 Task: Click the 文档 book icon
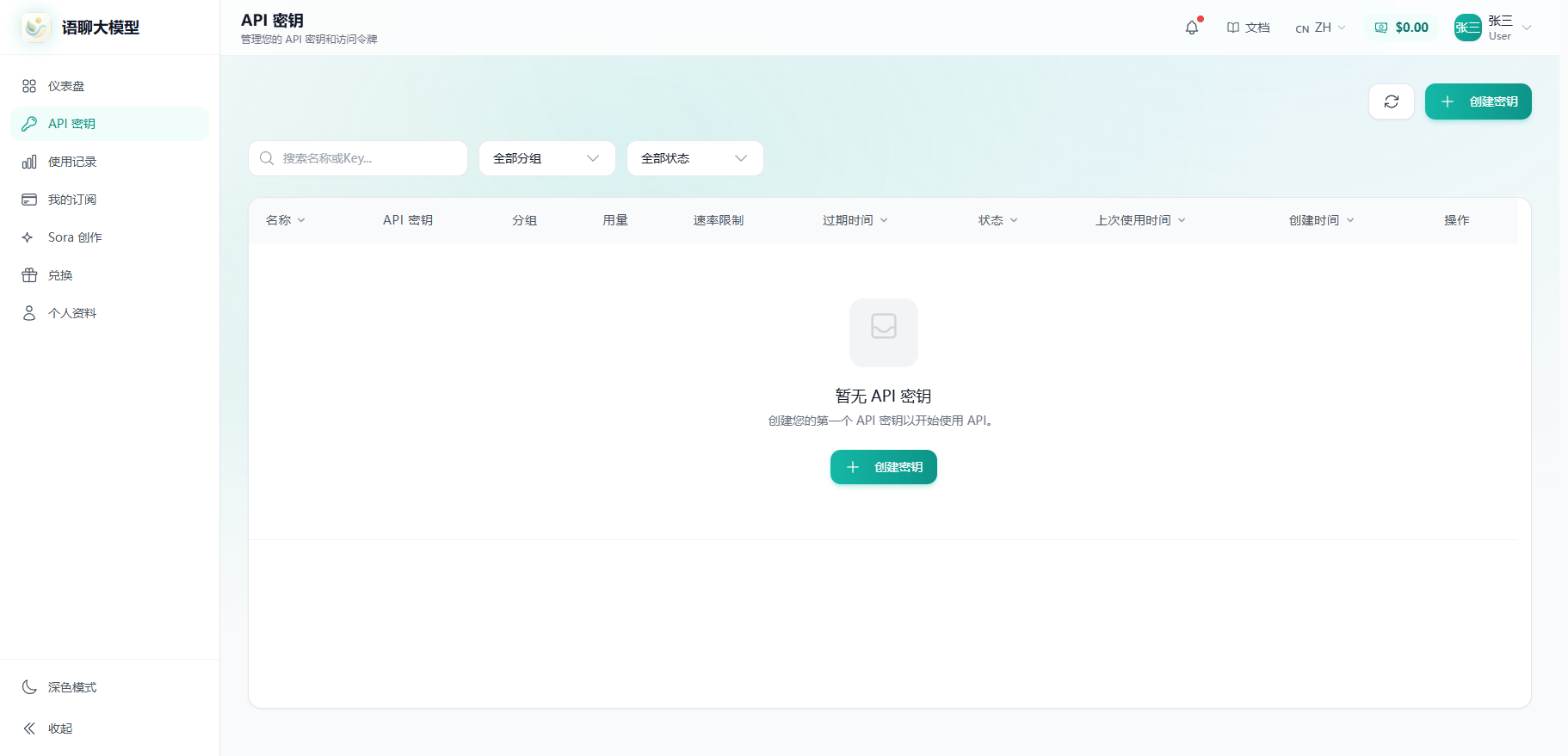tap(1233, 28)
